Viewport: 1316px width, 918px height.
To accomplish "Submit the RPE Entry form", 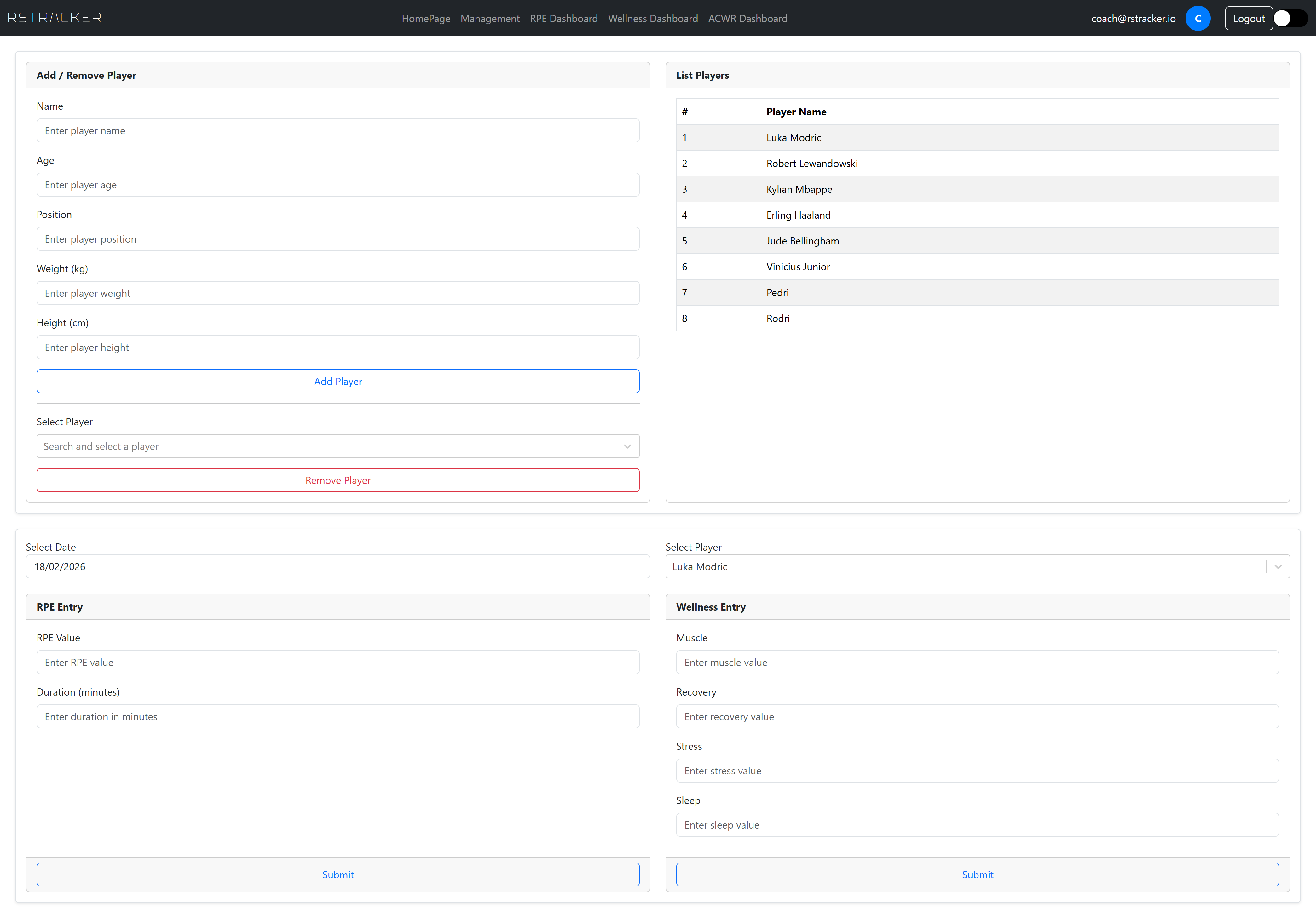I will coord(338,875).
